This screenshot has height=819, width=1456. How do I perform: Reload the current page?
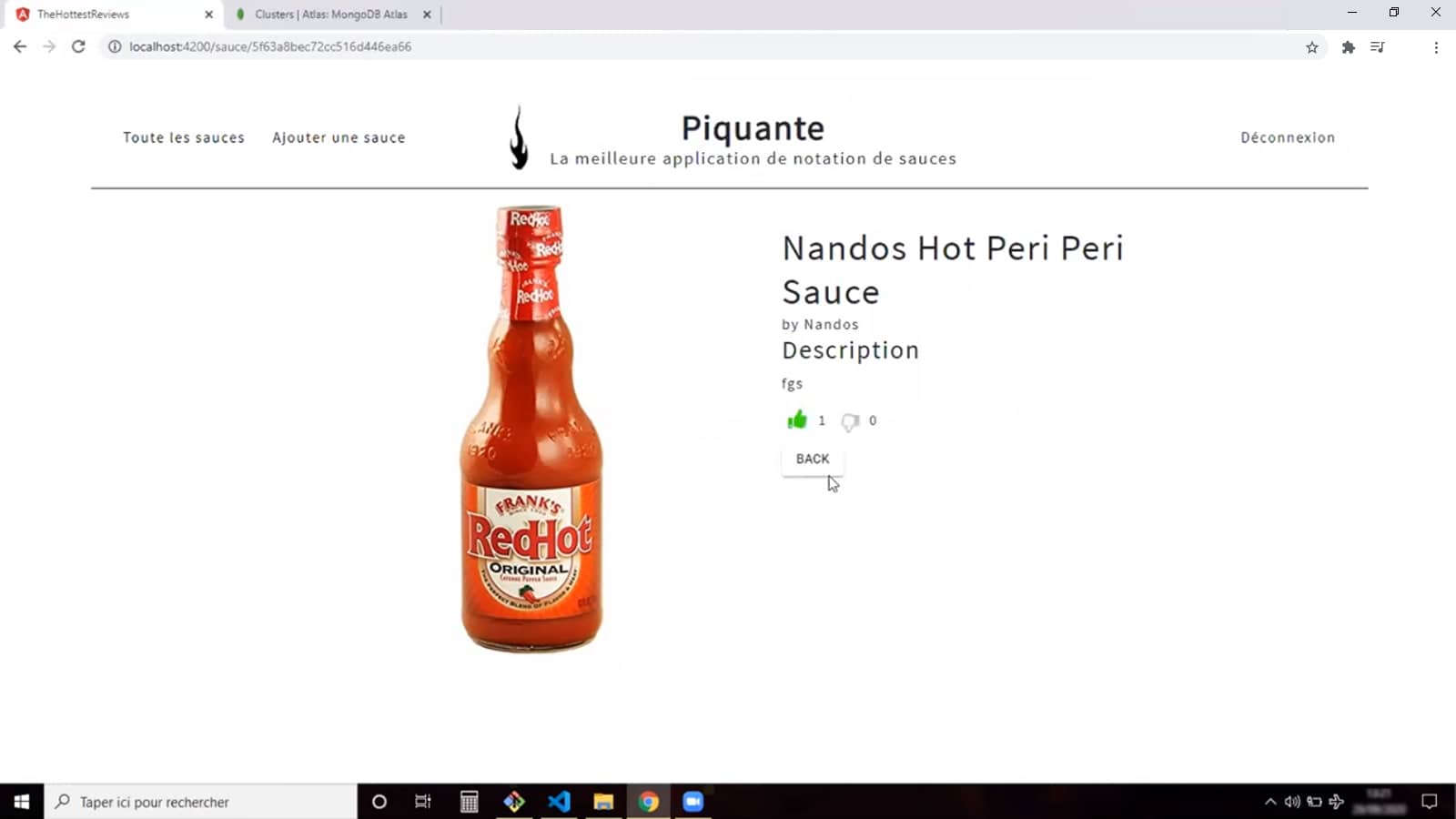(79, 46)
